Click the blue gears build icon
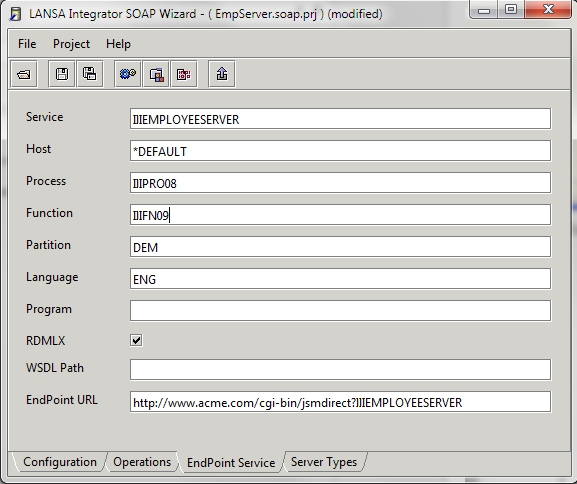 [x=128, y=74]
